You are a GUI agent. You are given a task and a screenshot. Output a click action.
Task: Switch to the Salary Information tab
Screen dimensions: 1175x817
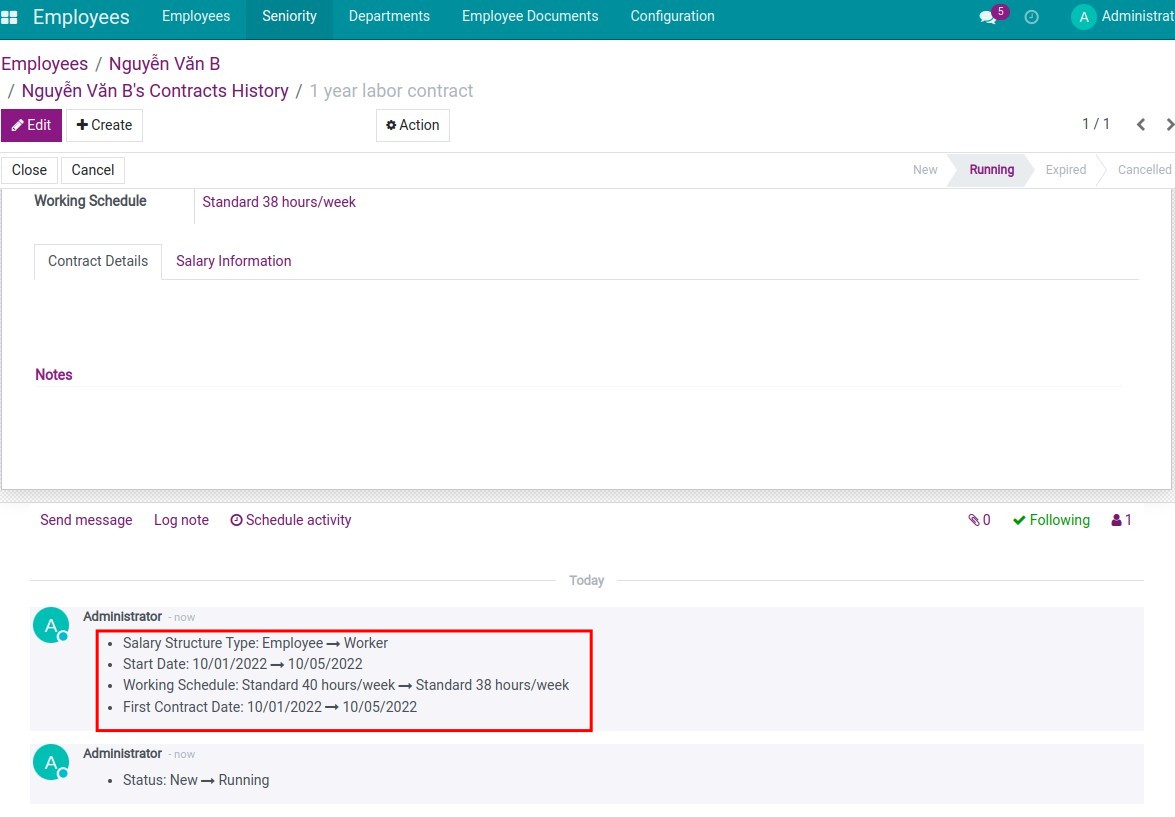coord(233,261)
